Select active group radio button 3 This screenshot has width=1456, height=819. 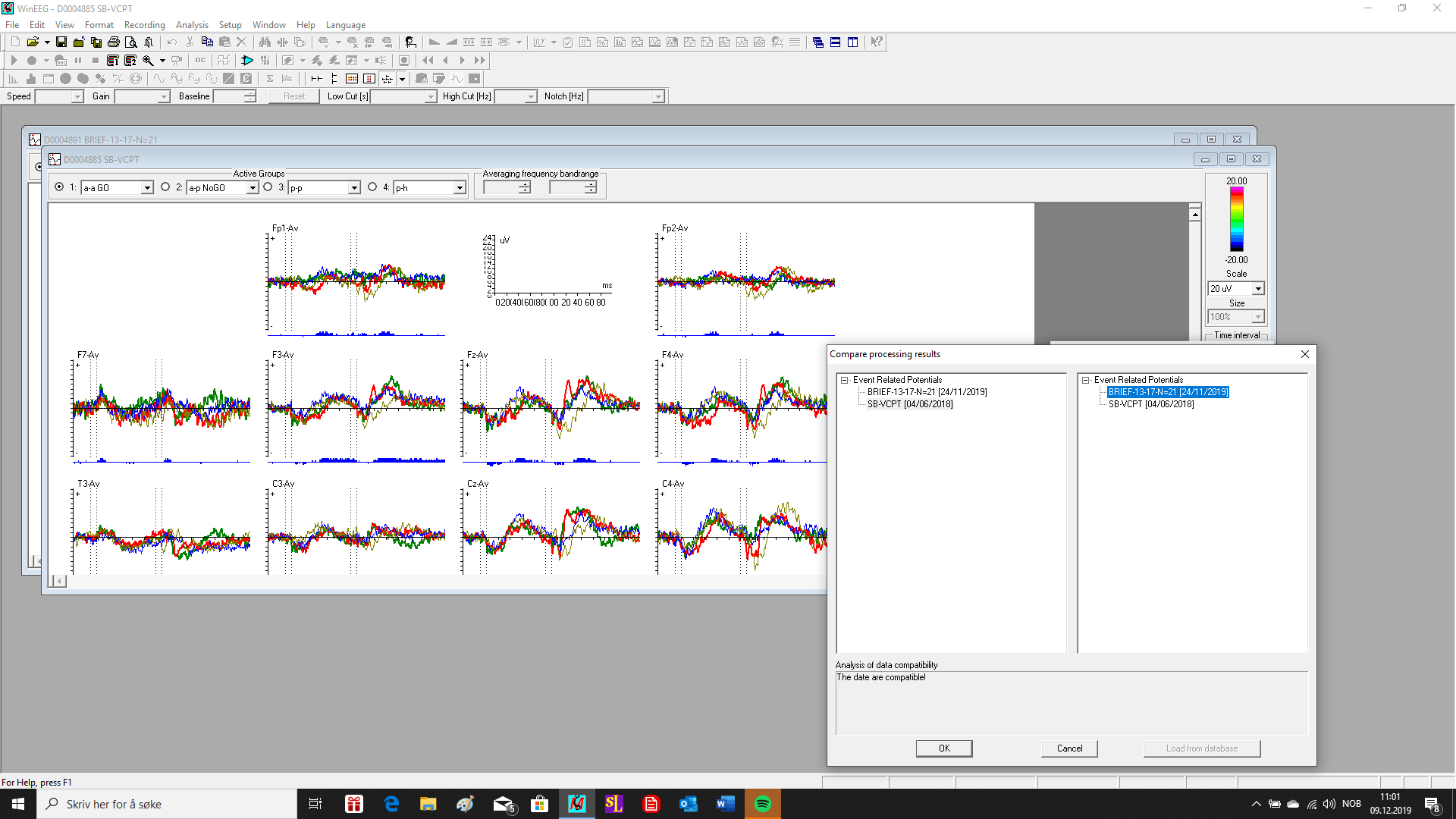tap(268, 187)
